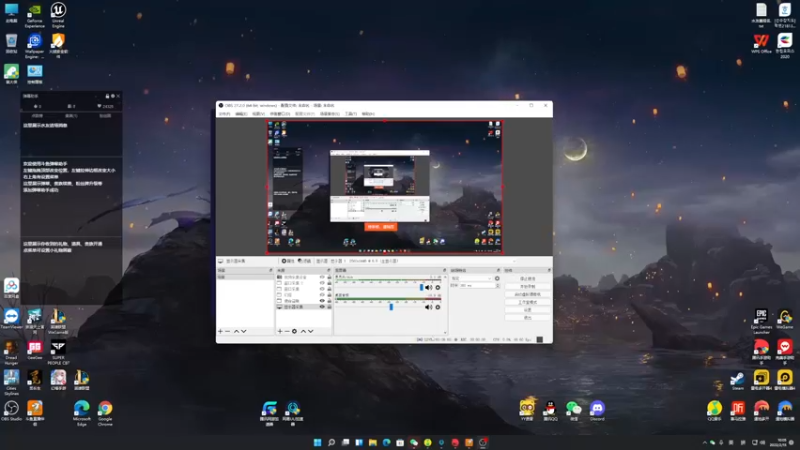Pop out the Audio Mixer dock panel
Screen dimensions: 800x450
(x=444, y=270)
